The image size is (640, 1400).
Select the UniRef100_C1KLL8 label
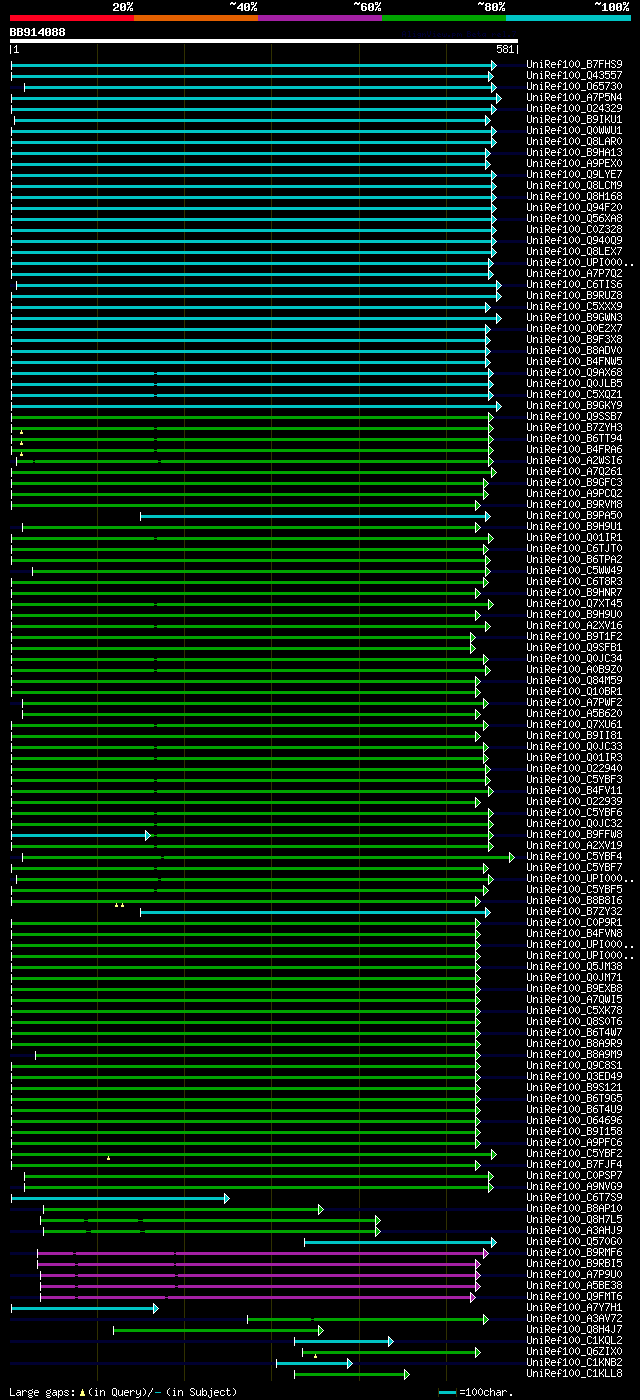click(574, 1373)
